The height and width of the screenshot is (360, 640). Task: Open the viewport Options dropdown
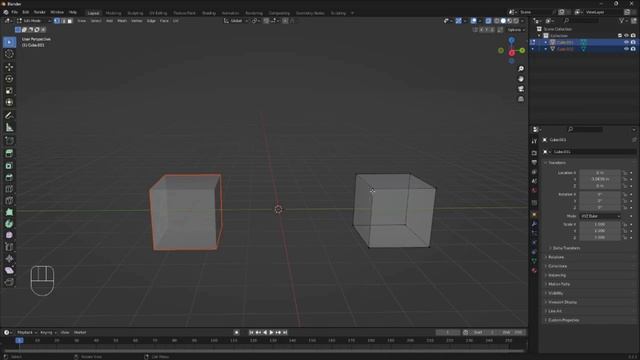(x=516, y=30)
